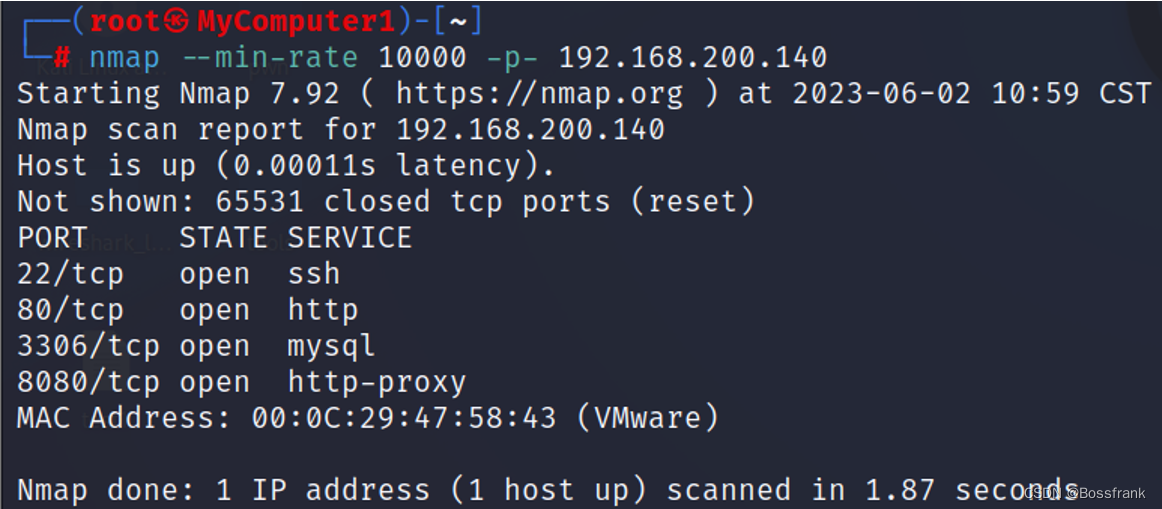Click the red hash prompt symbol
This screenshot has width=1162, height=509.
62,57
